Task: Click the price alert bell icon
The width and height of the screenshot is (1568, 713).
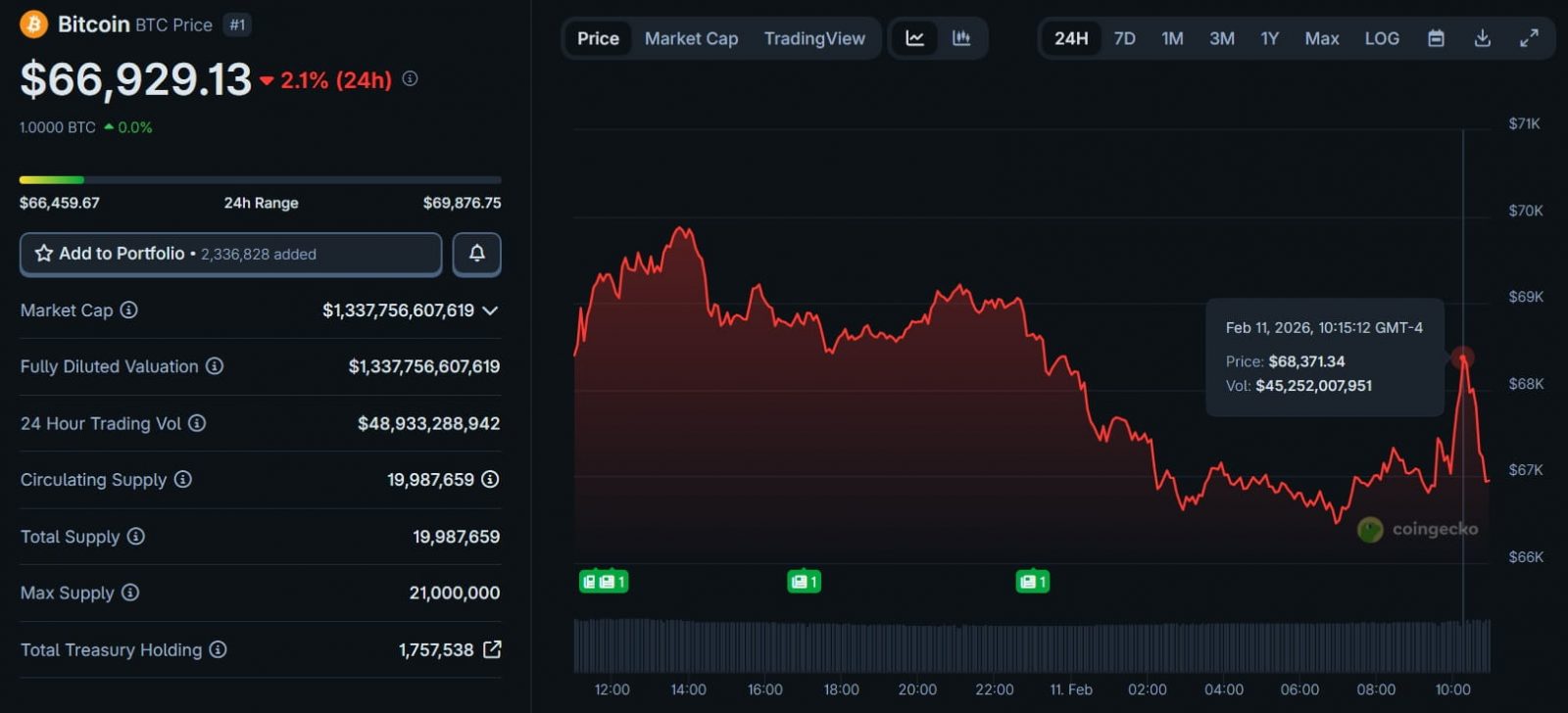Action: tap(477, 254)
